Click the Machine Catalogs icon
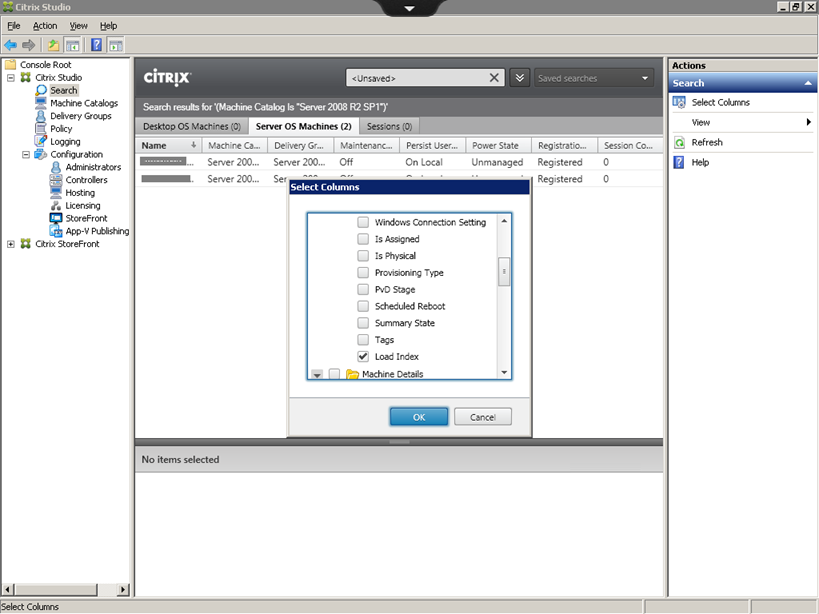Image resolution: width=819 pixels, height=614 pixels. pos(41,103)
